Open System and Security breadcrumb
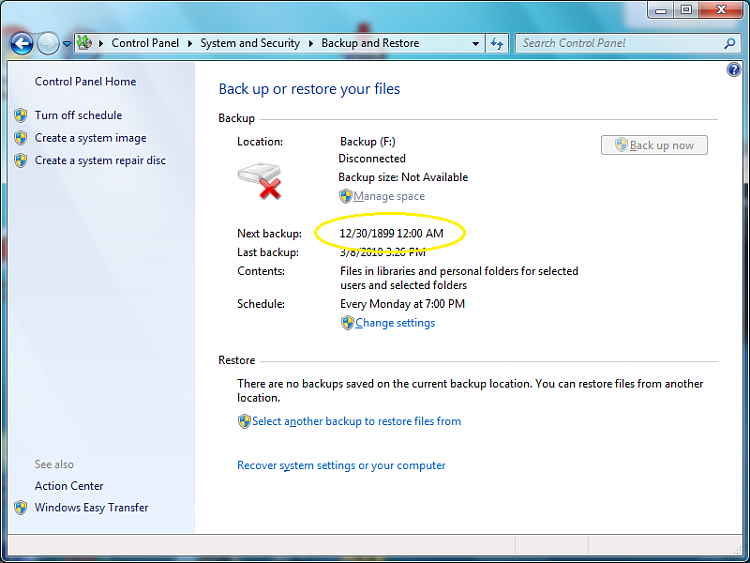This screenshot has width=750, height=563. point(250,43)
